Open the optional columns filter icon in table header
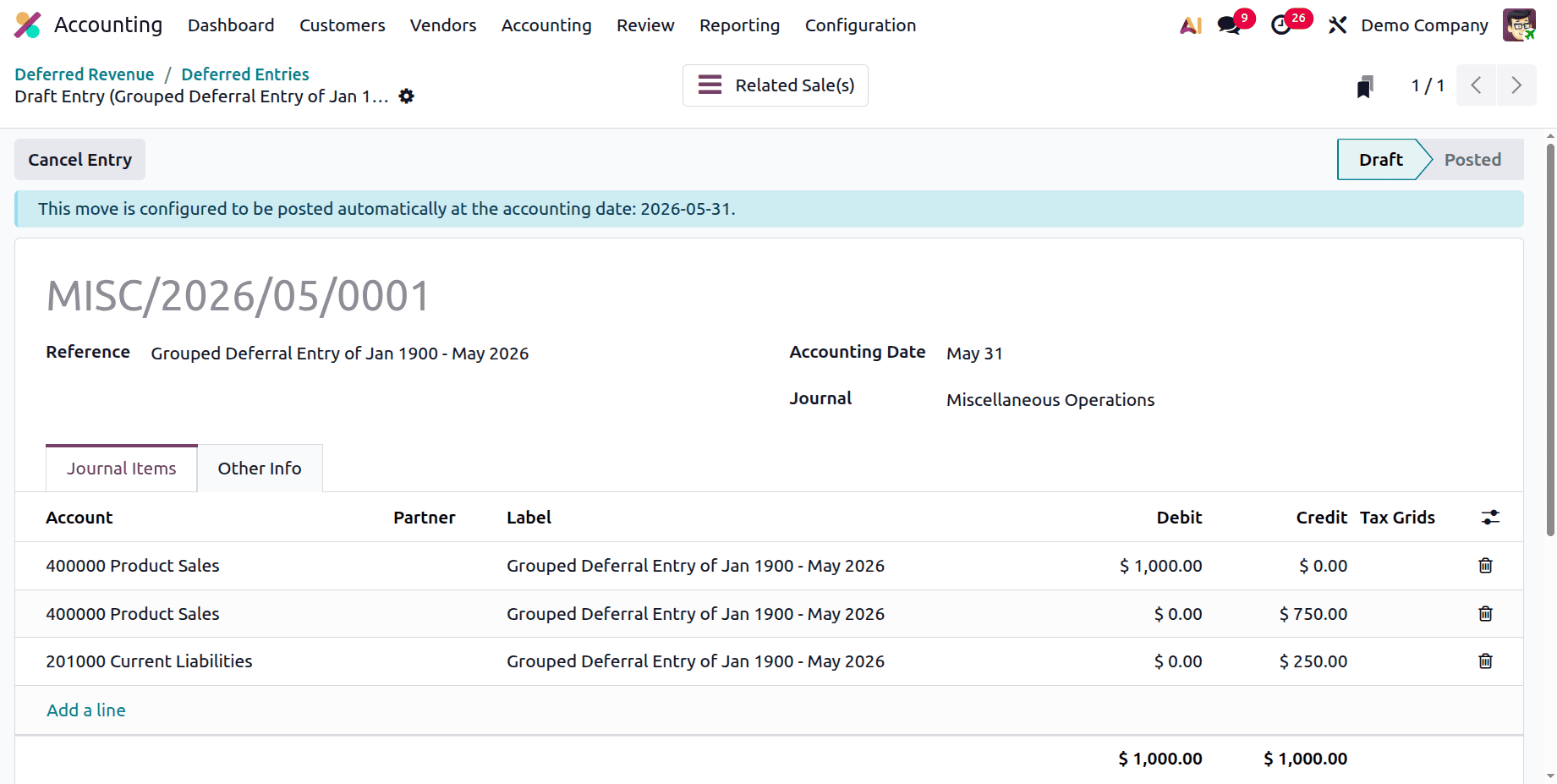 click(x=1489, y=517)
